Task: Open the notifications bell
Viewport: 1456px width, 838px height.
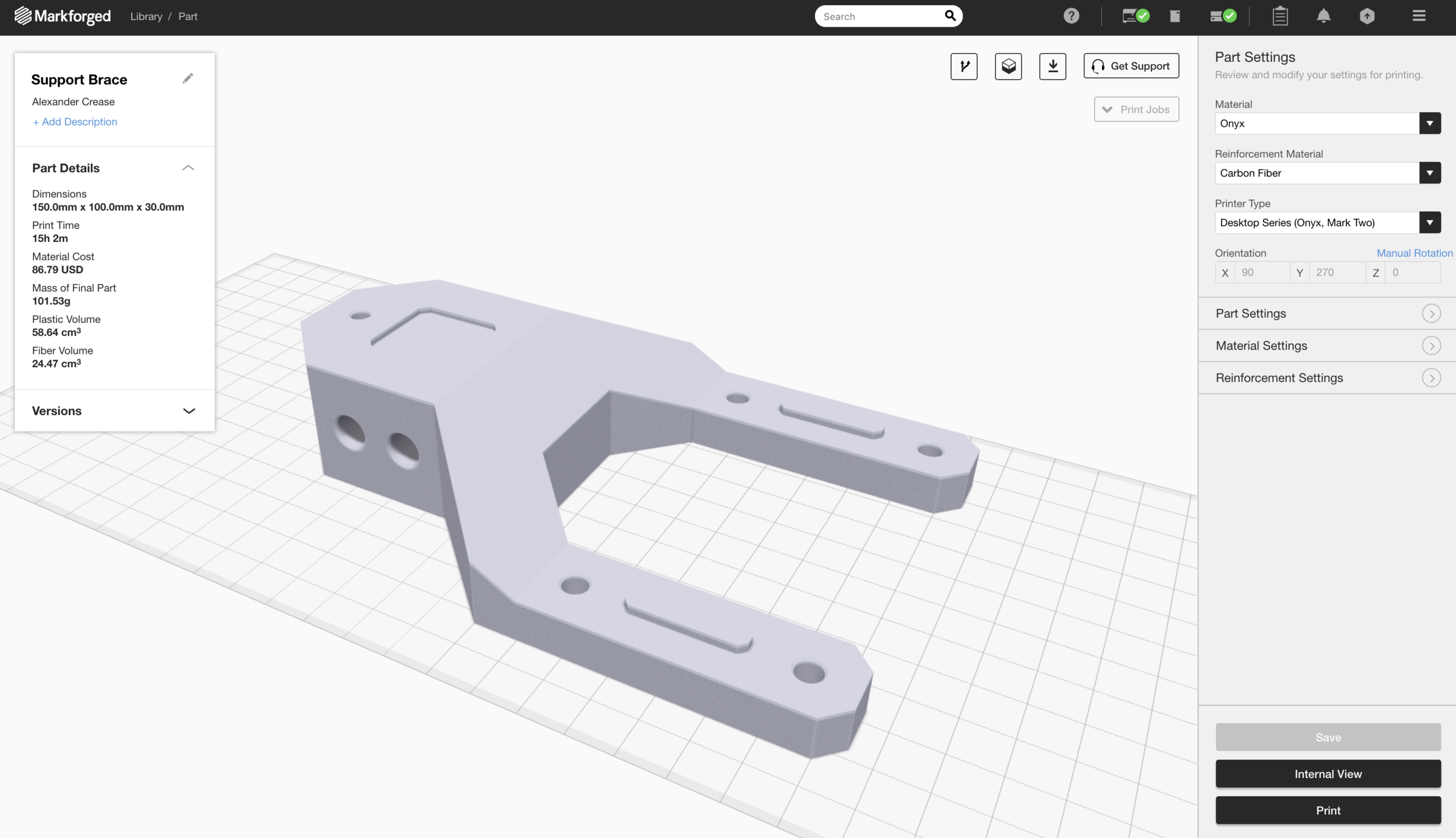Action: point(1323,16)
